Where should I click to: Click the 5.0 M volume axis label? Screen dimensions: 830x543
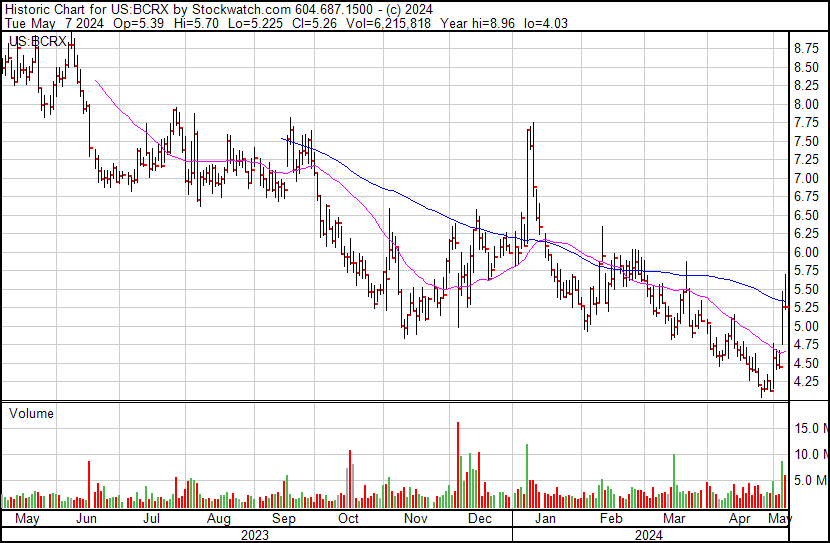click(811, 480)
